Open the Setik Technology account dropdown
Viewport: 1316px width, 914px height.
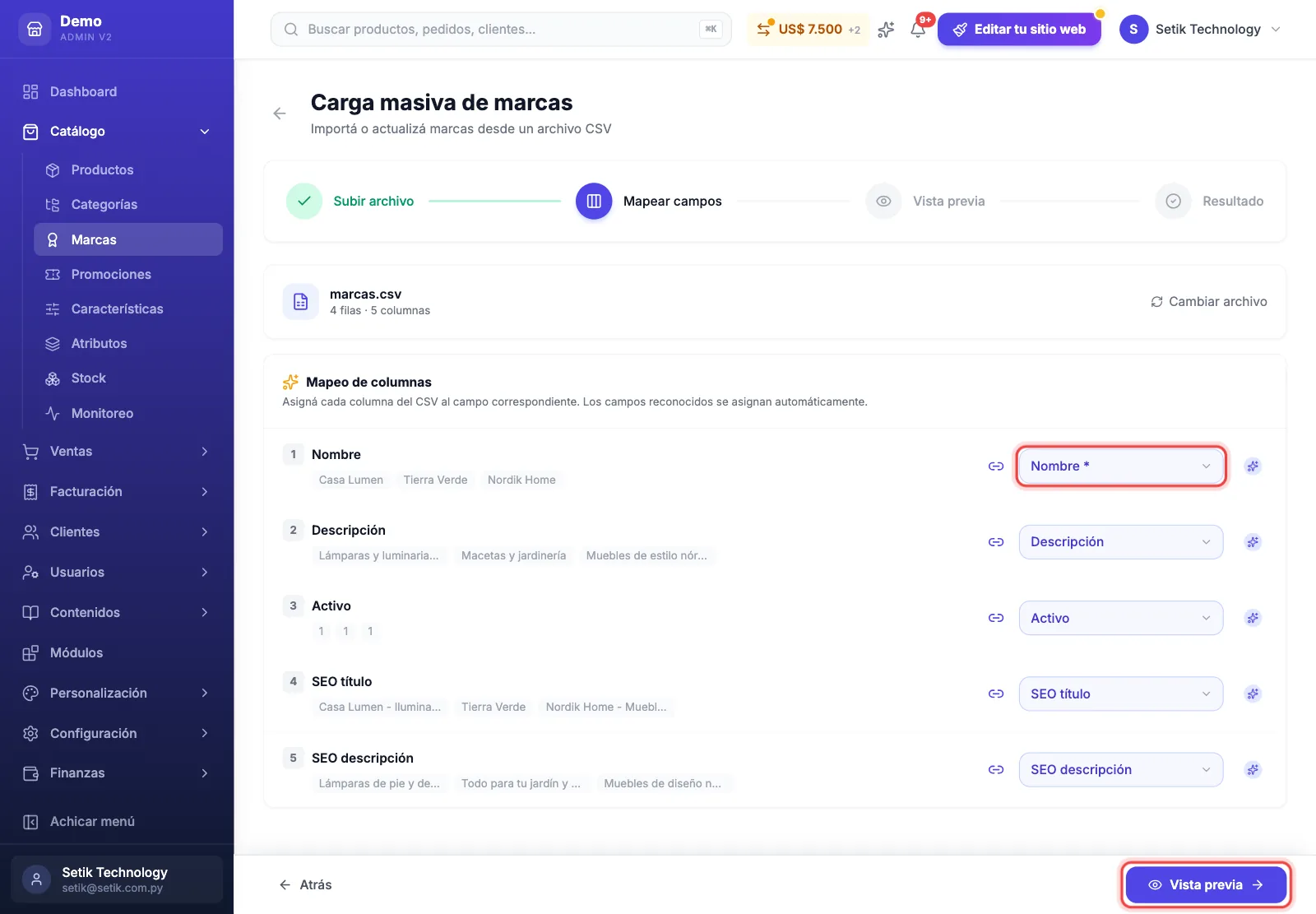pos(1201,30)
